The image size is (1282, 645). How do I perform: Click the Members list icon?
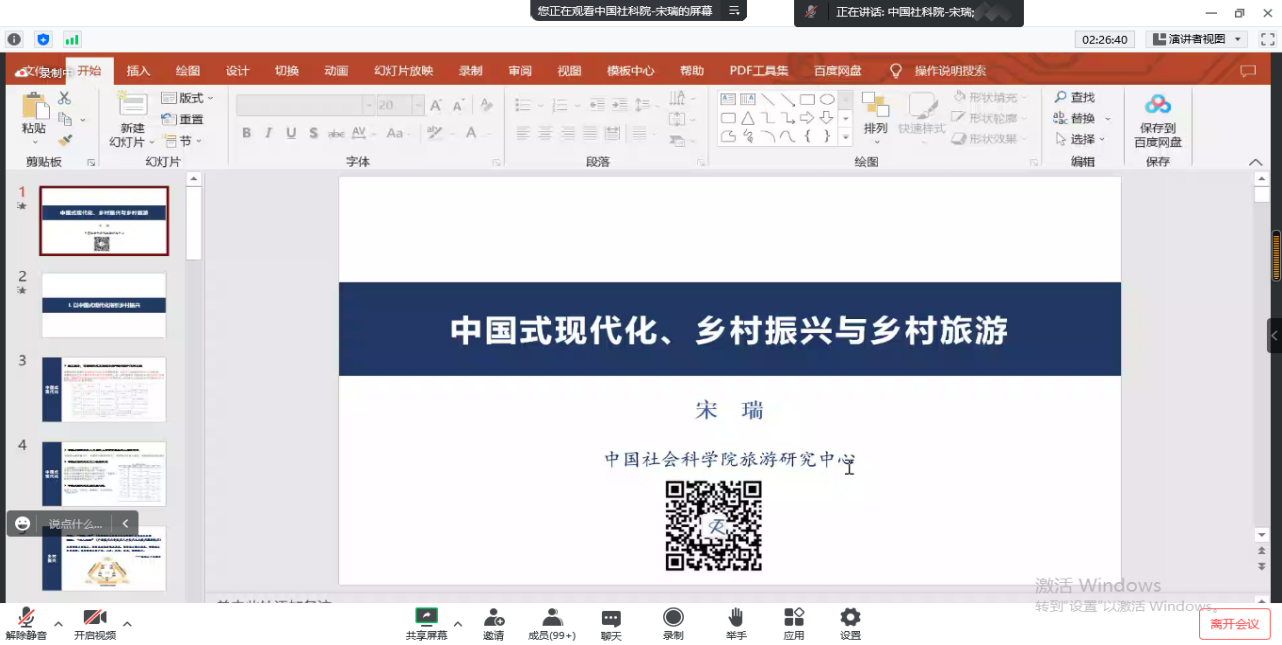(552, 618)
